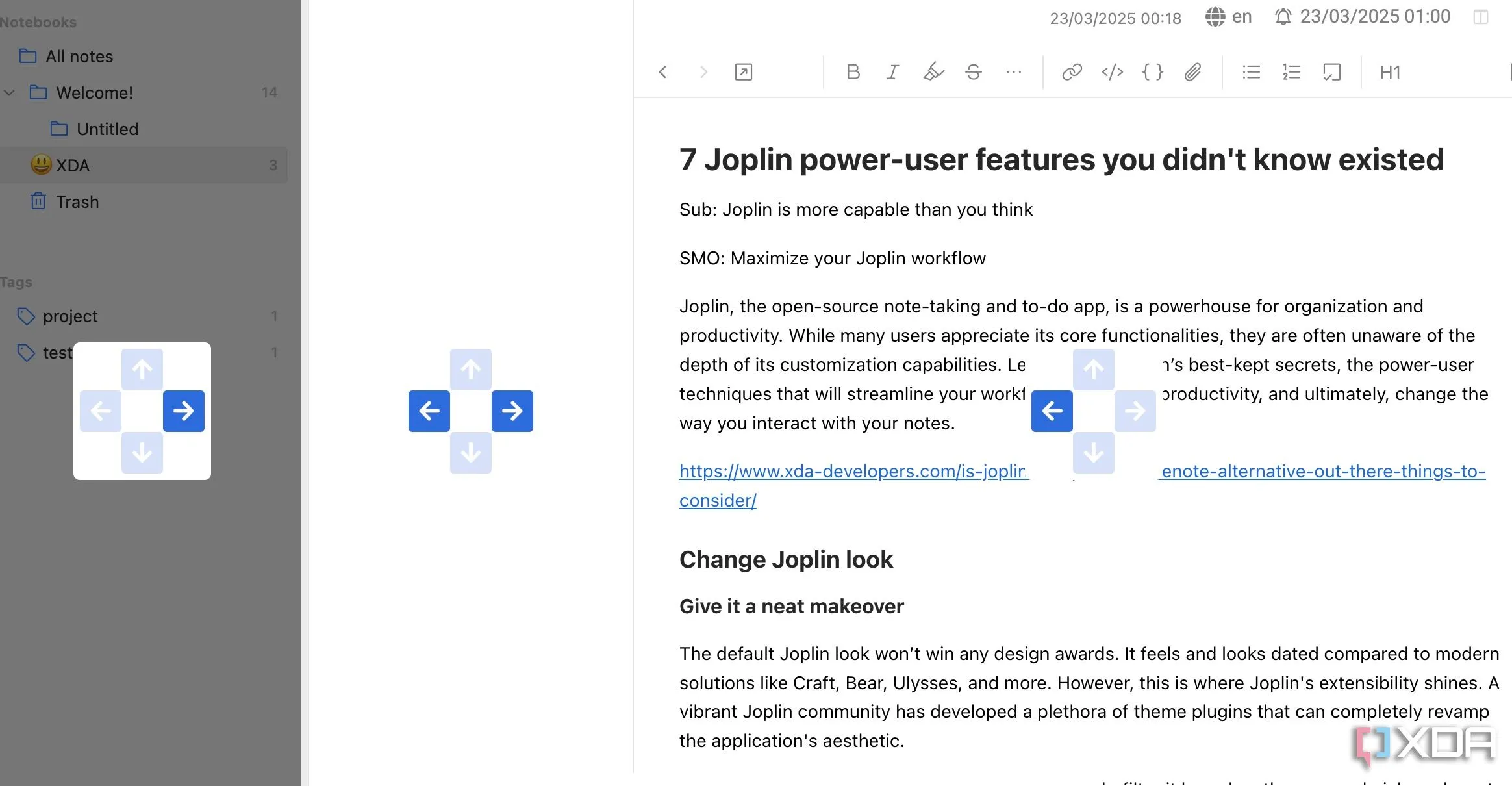
Task: Insert a hyperlink
Action: coord(1072,72)
